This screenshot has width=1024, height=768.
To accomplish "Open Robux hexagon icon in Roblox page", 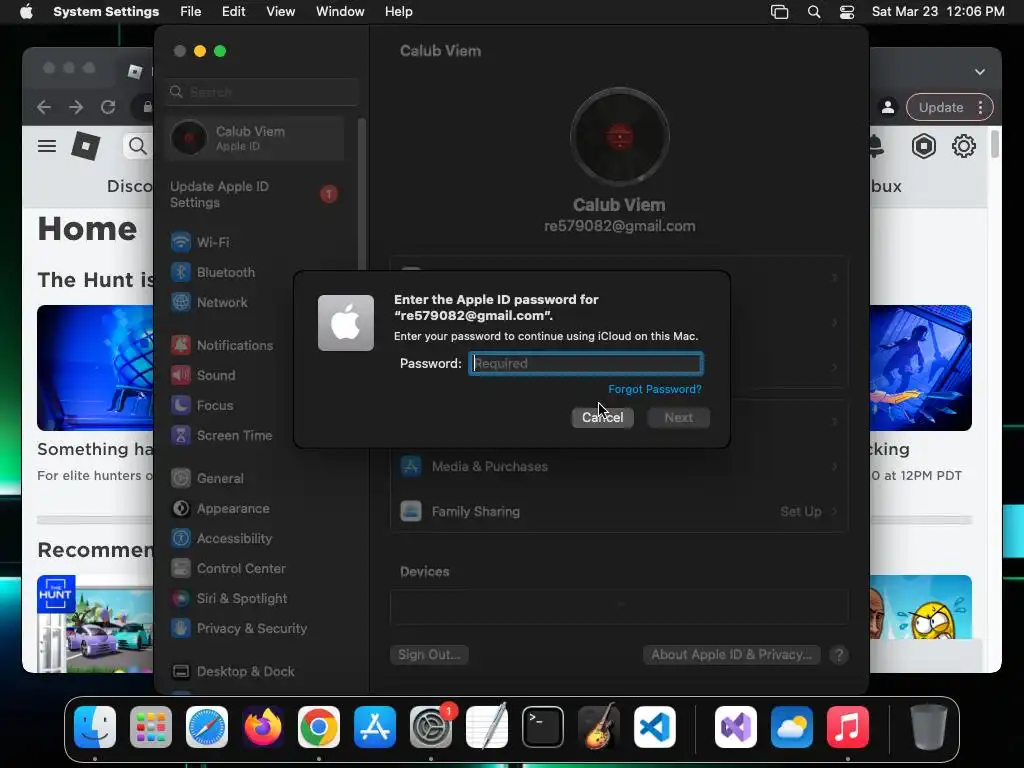I will 923,146.
